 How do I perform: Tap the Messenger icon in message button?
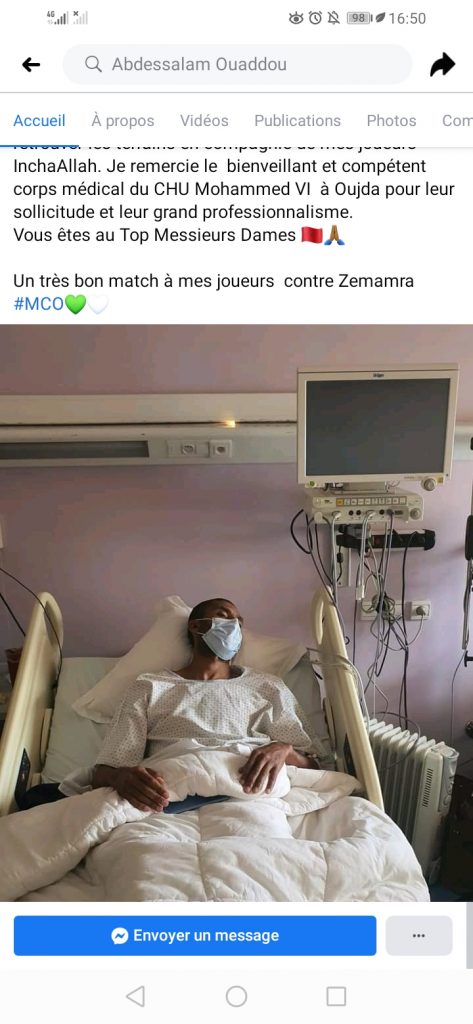[120, 935]
